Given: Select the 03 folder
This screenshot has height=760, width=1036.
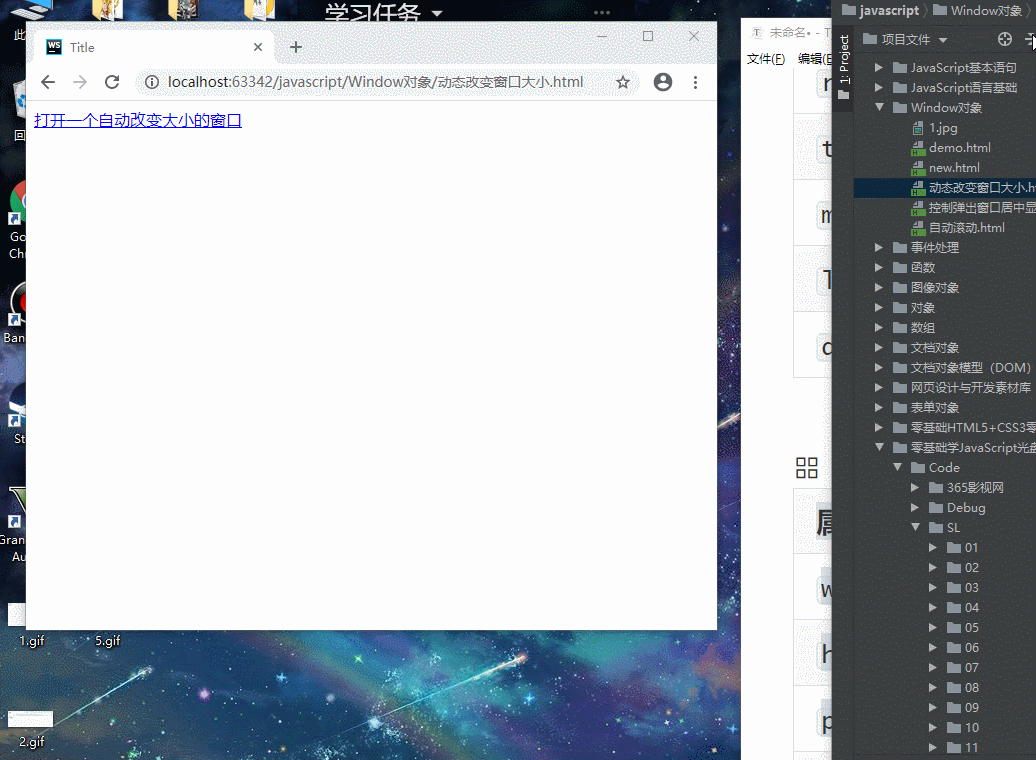Looking at the screenshot, I should (963, 588).
